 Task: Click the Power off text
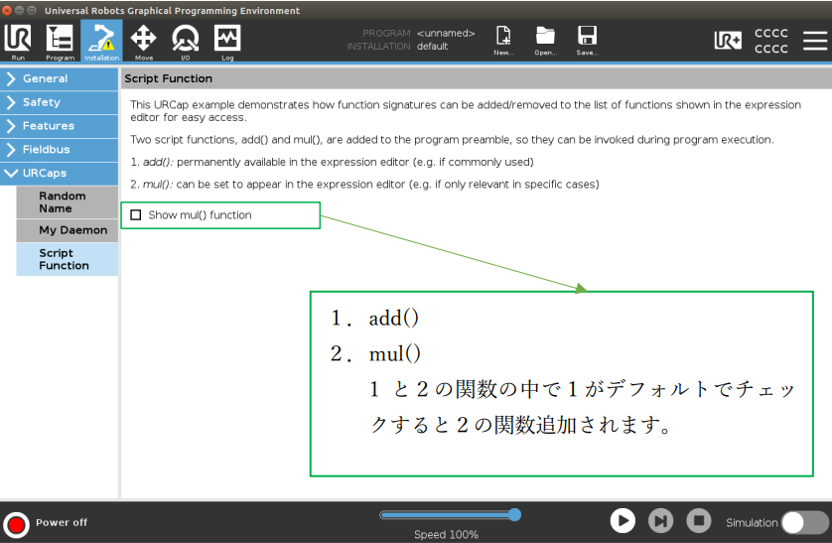tap(62, 522)
